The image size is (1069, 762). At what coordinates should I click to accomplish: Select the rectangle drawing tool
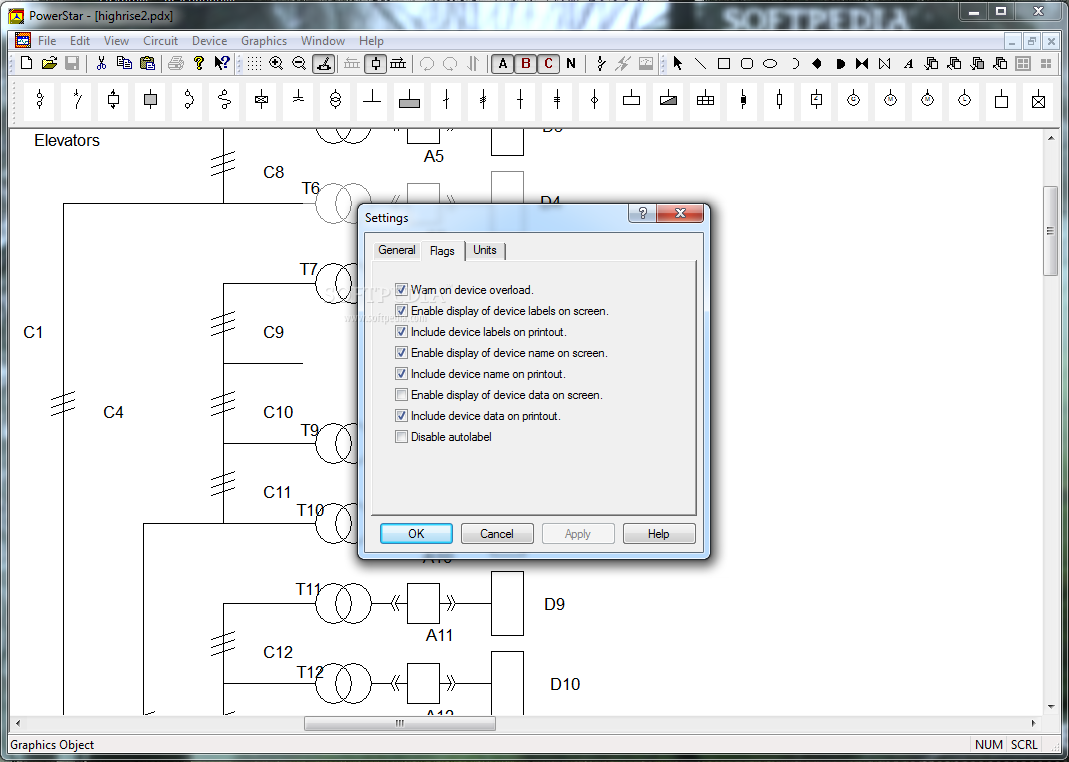pos(724,63)
